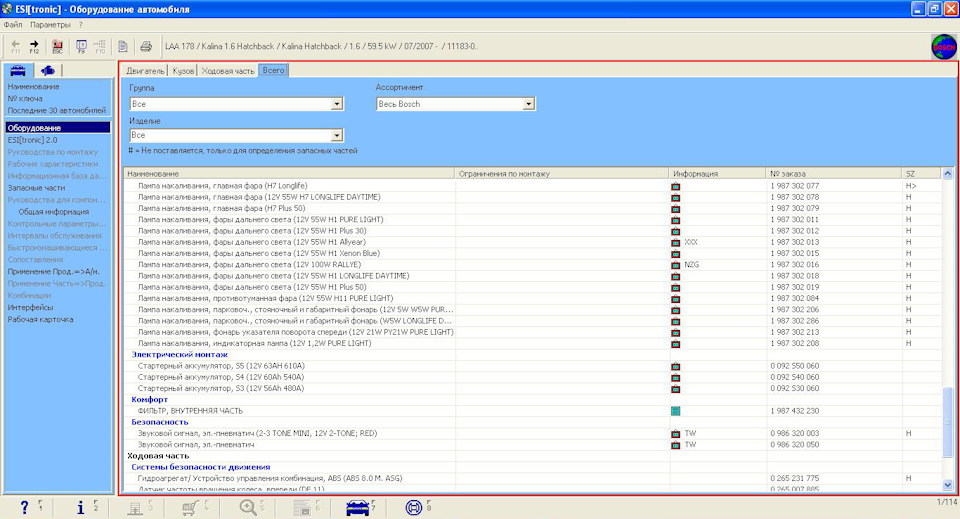Click the magnifier zoom icon F5
The width and height of the screenshot is (960, 519).
248,507
